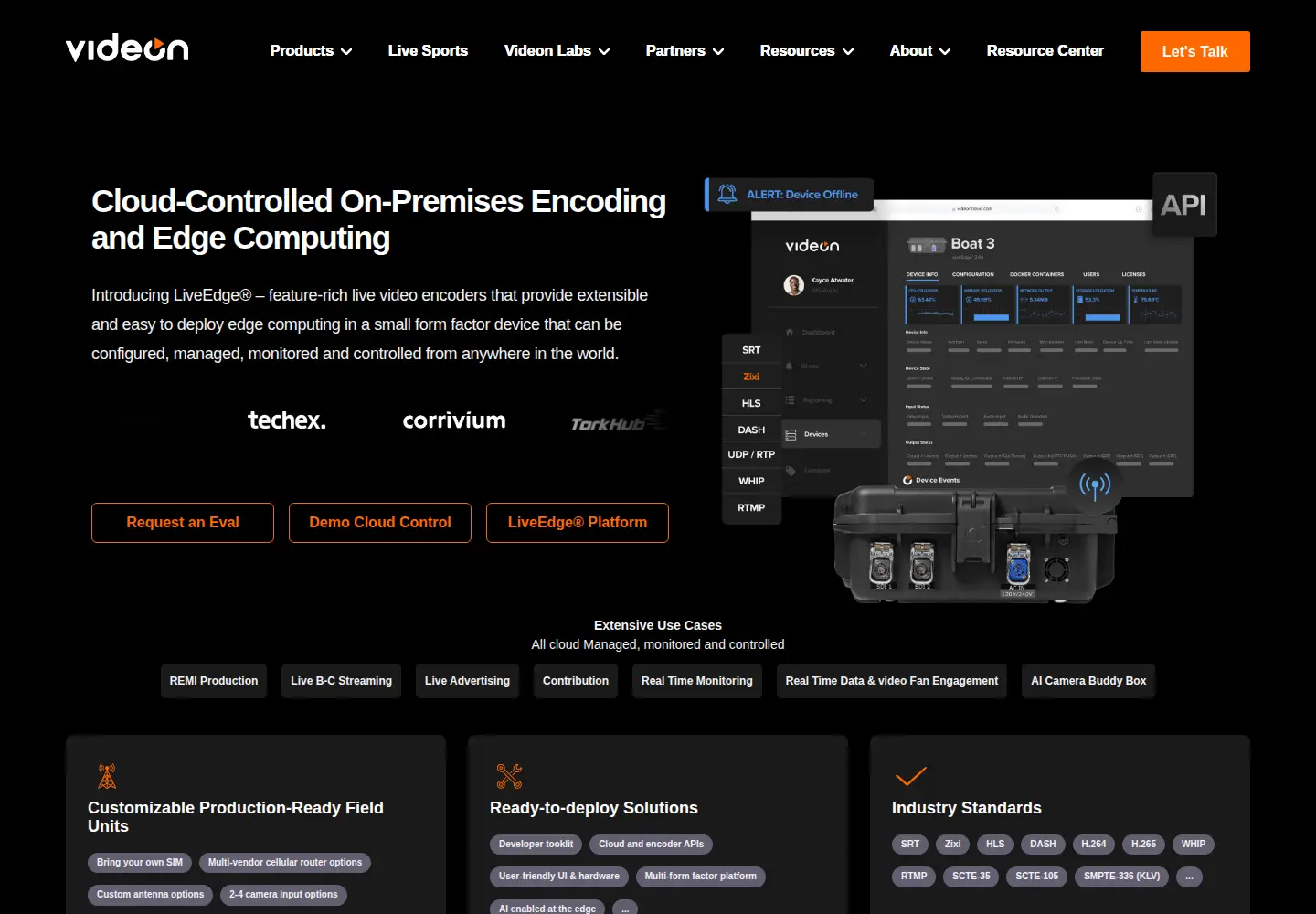This screenshot has height=914, width=1316.
Task: Click the API badge icon
Action: coord(1184,205)
